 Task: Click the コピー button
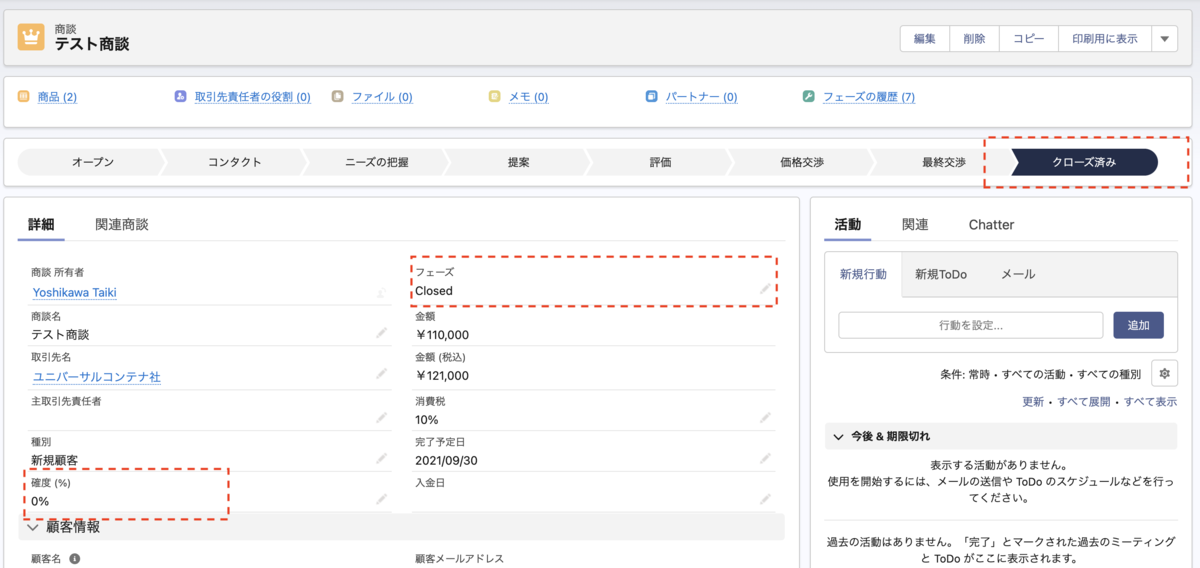tap(1029, 39)
